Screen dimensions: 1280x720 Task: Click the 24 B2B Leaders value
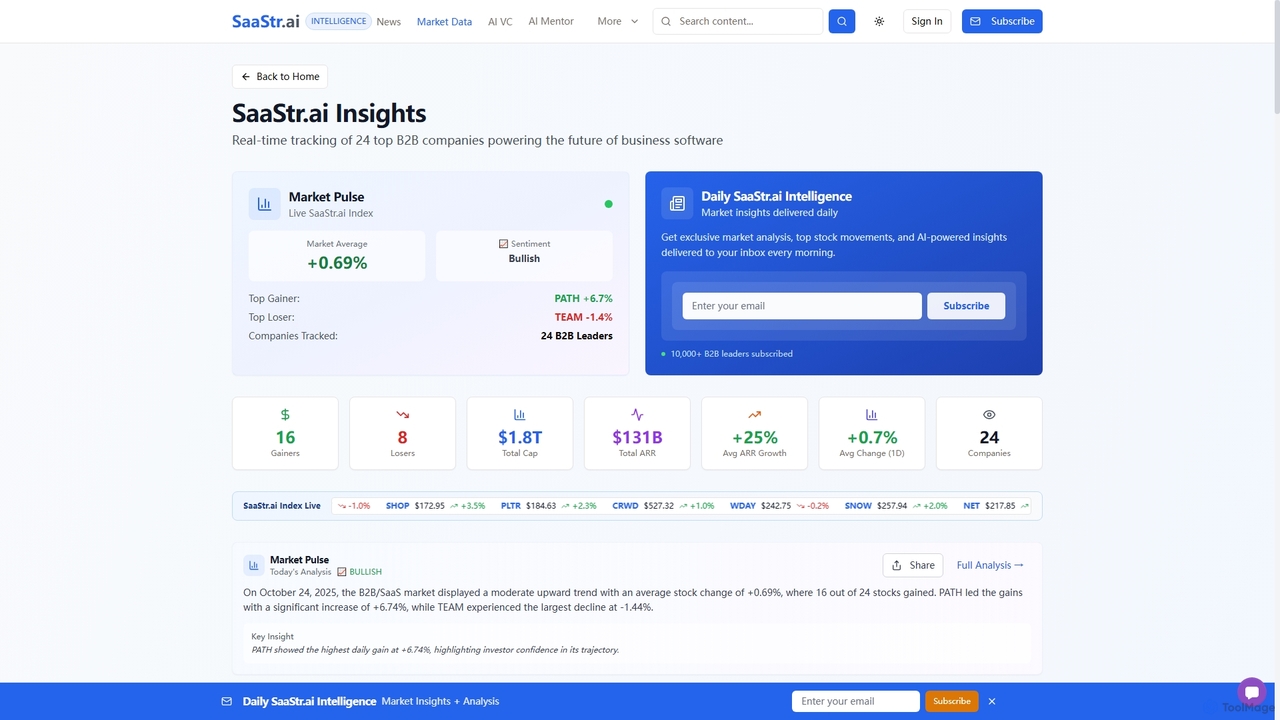577,336
